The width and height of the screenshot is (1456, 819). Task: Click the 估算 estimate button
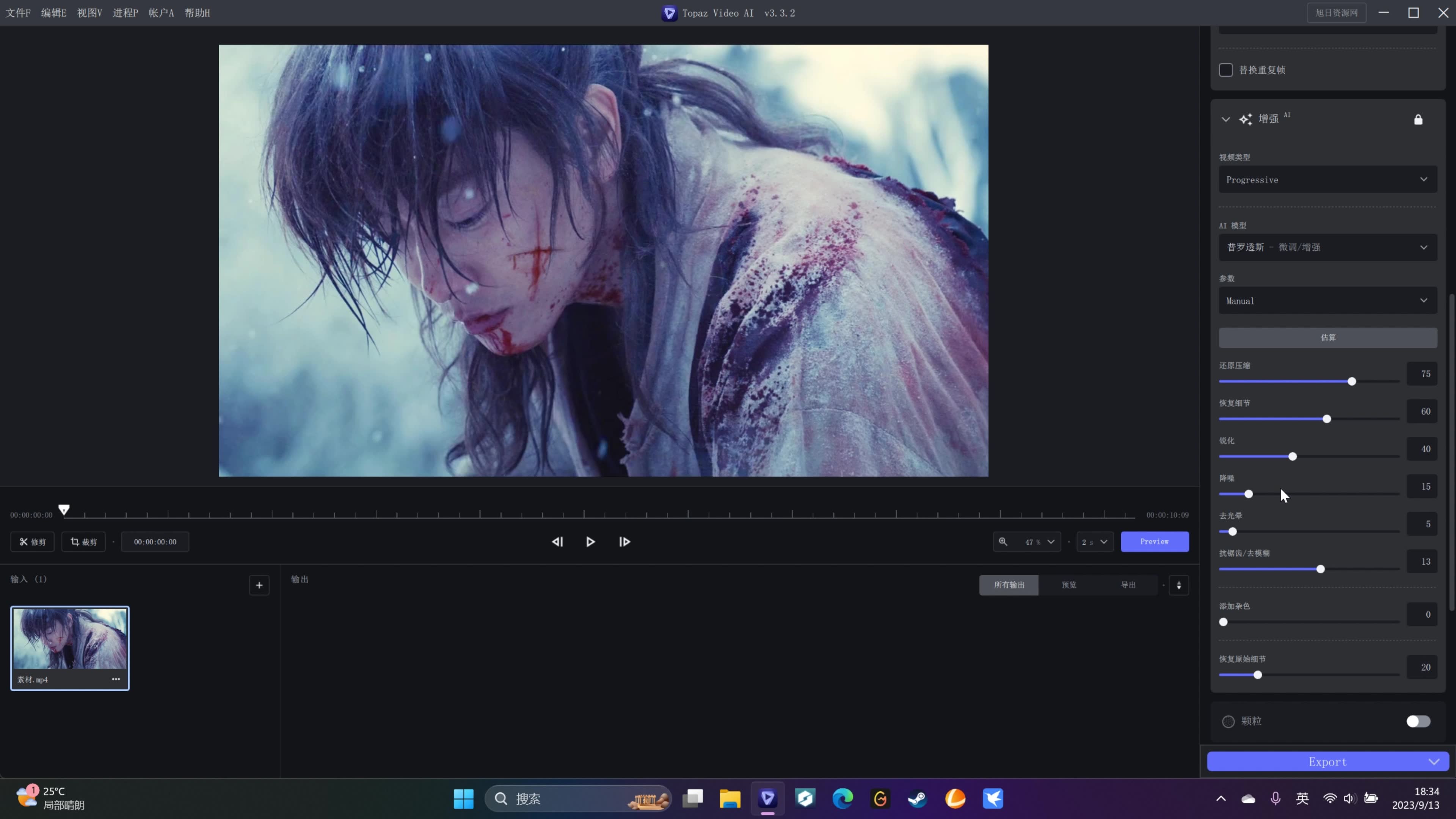pyautogui.click(x=1328, y=337)
